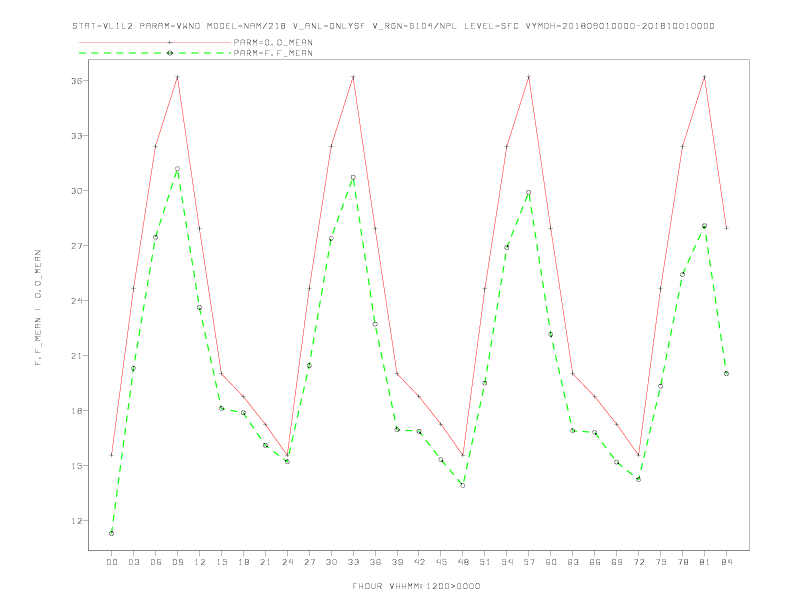
Task: Click x-axis hour label 66
Action: click(x=595, y=562)
